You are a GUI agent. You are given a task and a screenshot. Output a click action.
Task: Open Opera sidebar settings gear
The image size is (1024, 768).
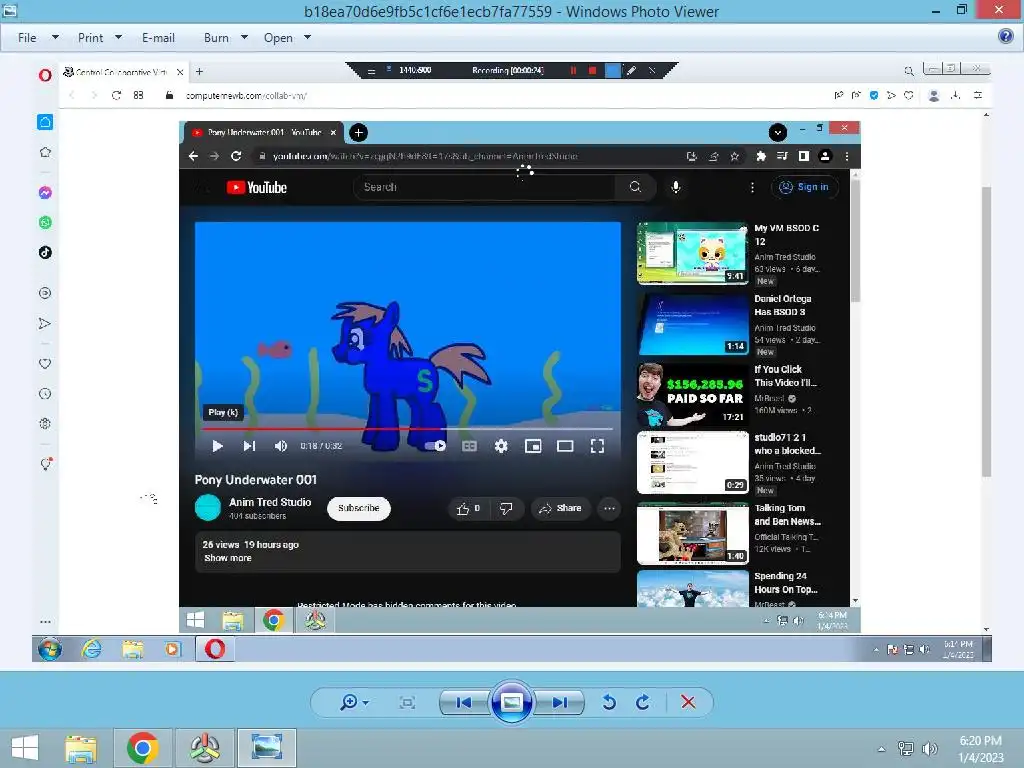coord(45,423)
